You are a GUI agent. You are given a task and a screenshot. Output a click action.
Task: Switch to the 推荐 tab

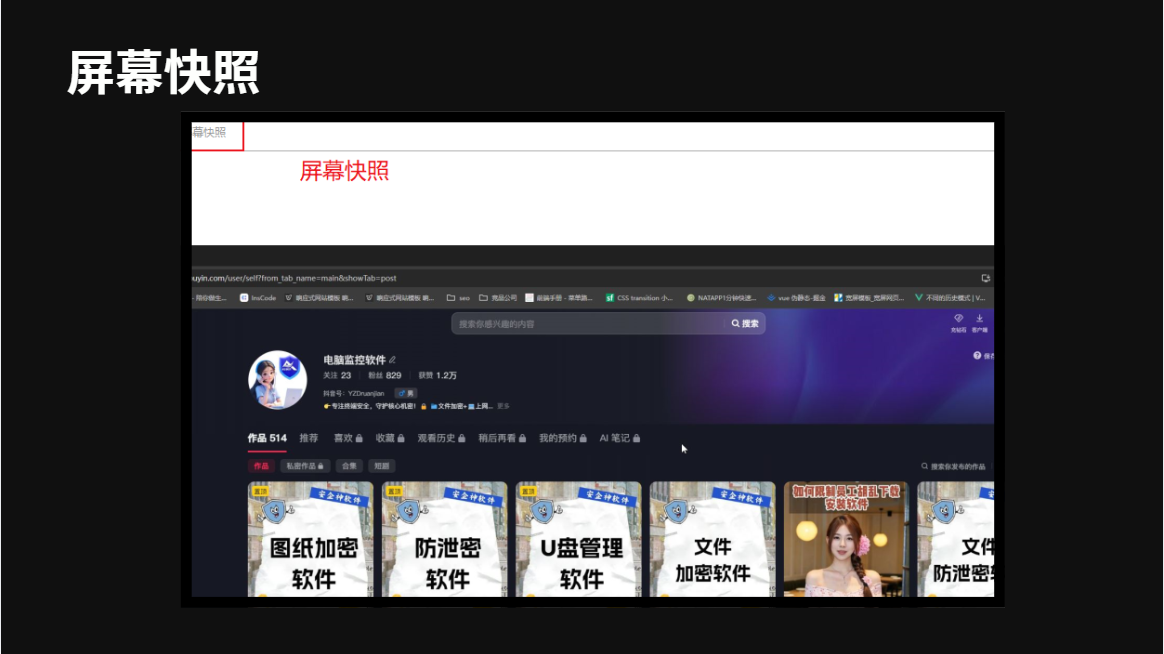pos(309,438)
